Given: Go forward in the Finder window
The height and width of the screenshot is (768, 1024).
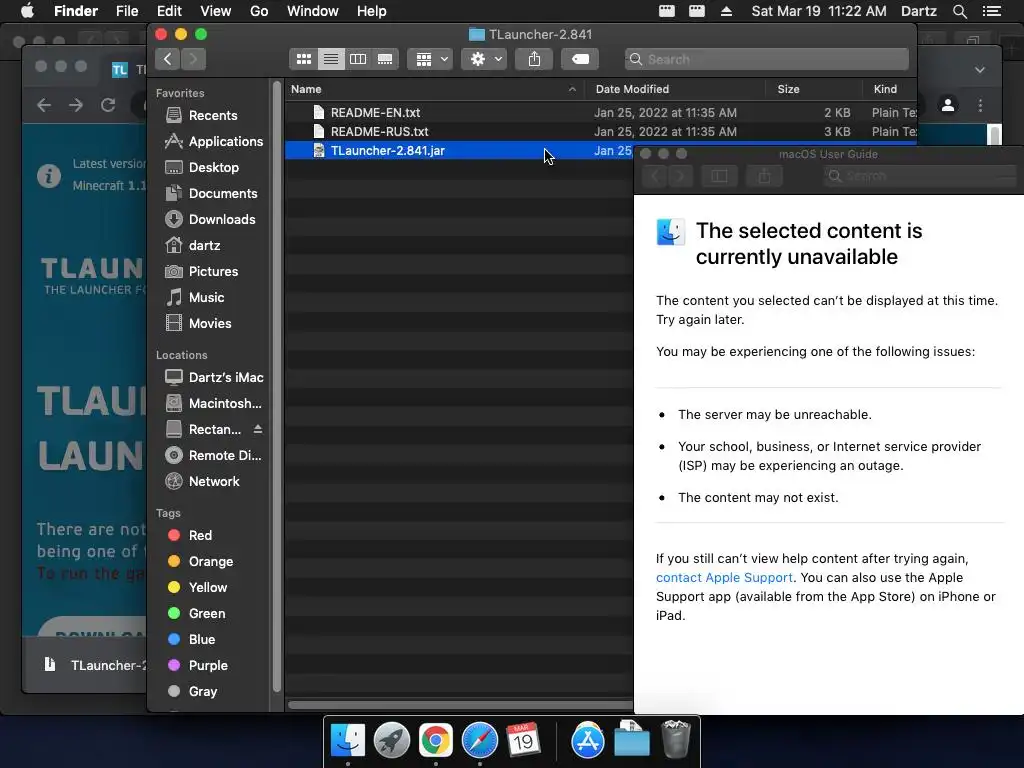Looking at the screenshot, I should [x=193, y=59].
